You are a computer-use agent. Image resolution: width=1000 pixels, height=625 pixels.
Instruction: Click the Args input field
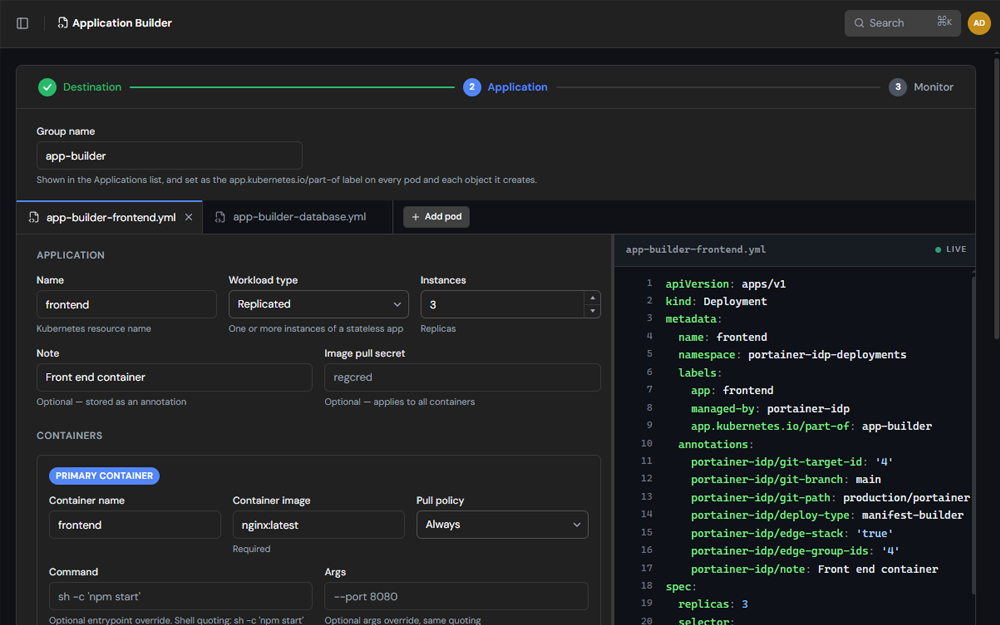456,596
